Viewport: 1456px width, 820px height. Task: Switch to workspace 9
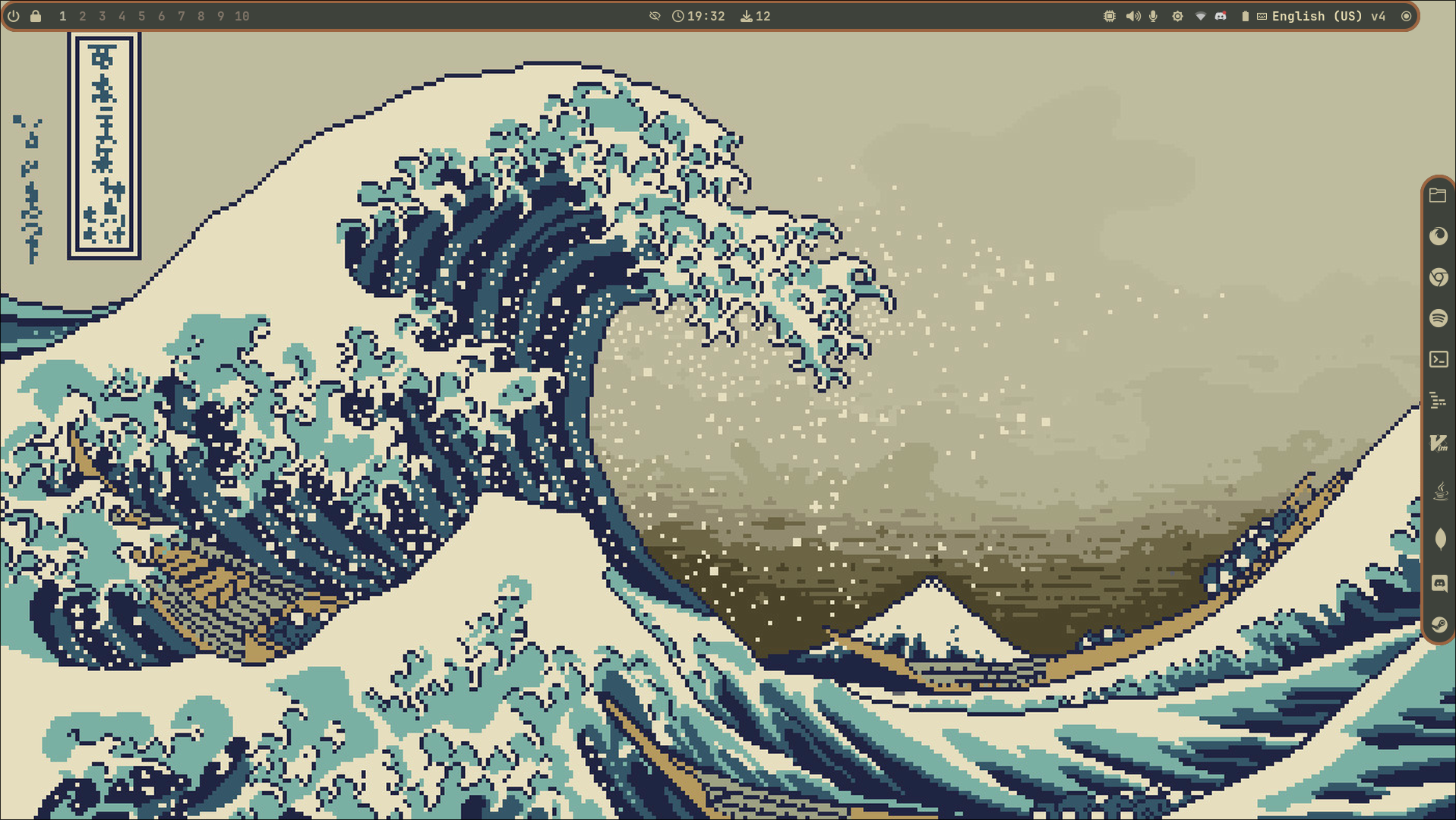(220, 16)
